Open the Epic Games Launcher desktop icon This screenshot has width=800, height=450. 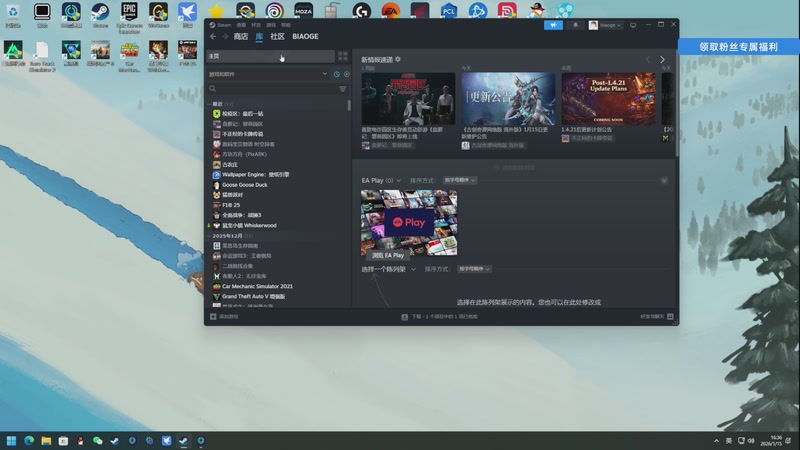pyautogui.click(x=129, y=17)
